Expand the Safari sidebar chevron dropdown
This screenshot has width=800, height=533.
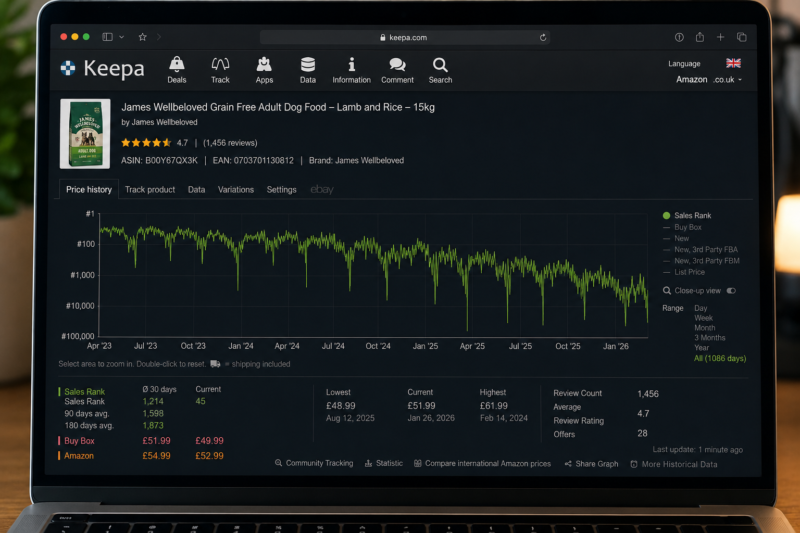click(x=121, y=37)
